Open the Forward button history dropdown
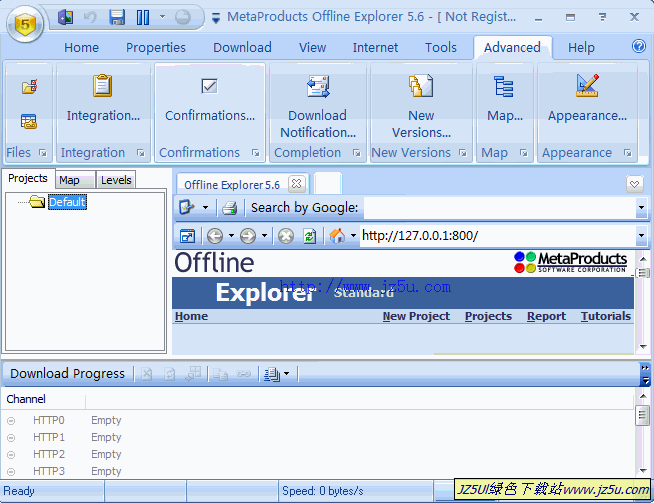The image size is (654, 503). pyautogui.click(x=264, y=236)
